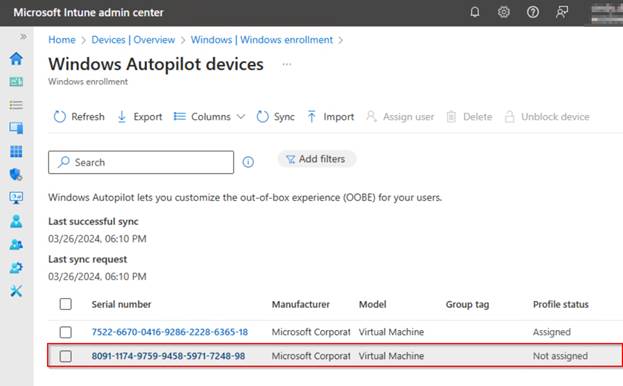623x386 pixels.
Task: Open Tenant administration gear-person icon in sidebar
Action: [x=16, y=268]
